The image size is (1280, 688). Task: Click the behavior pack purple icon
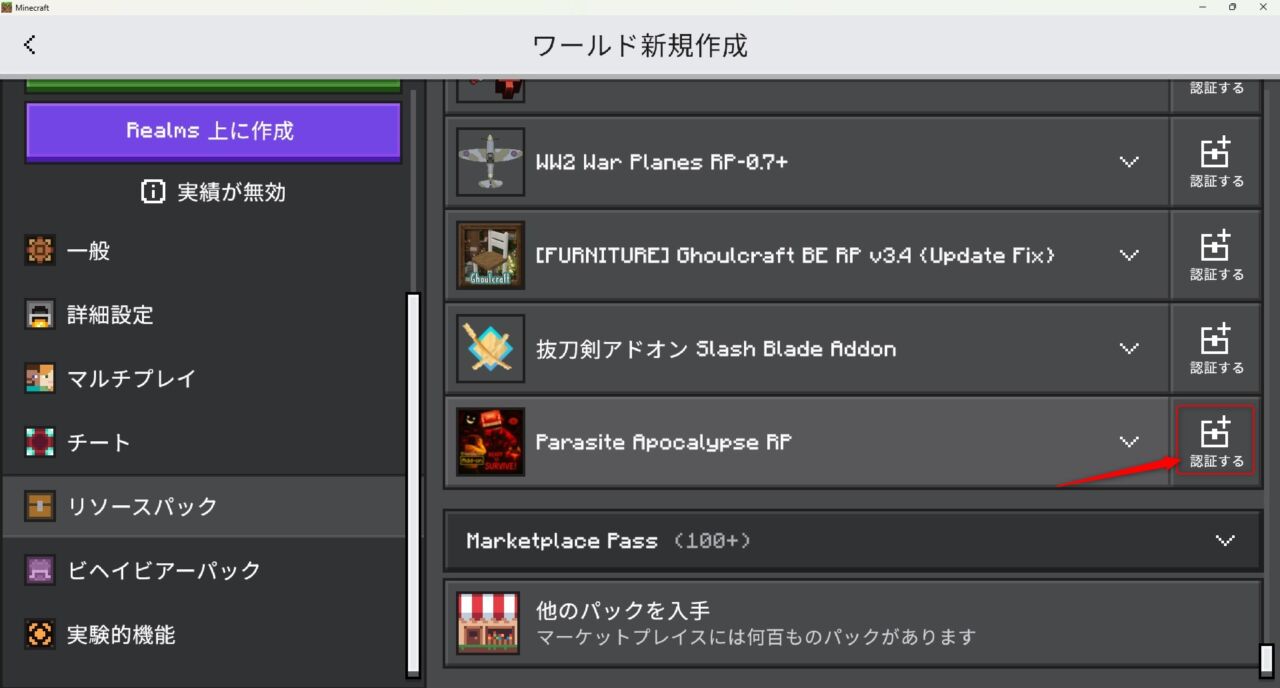[40, 570]
